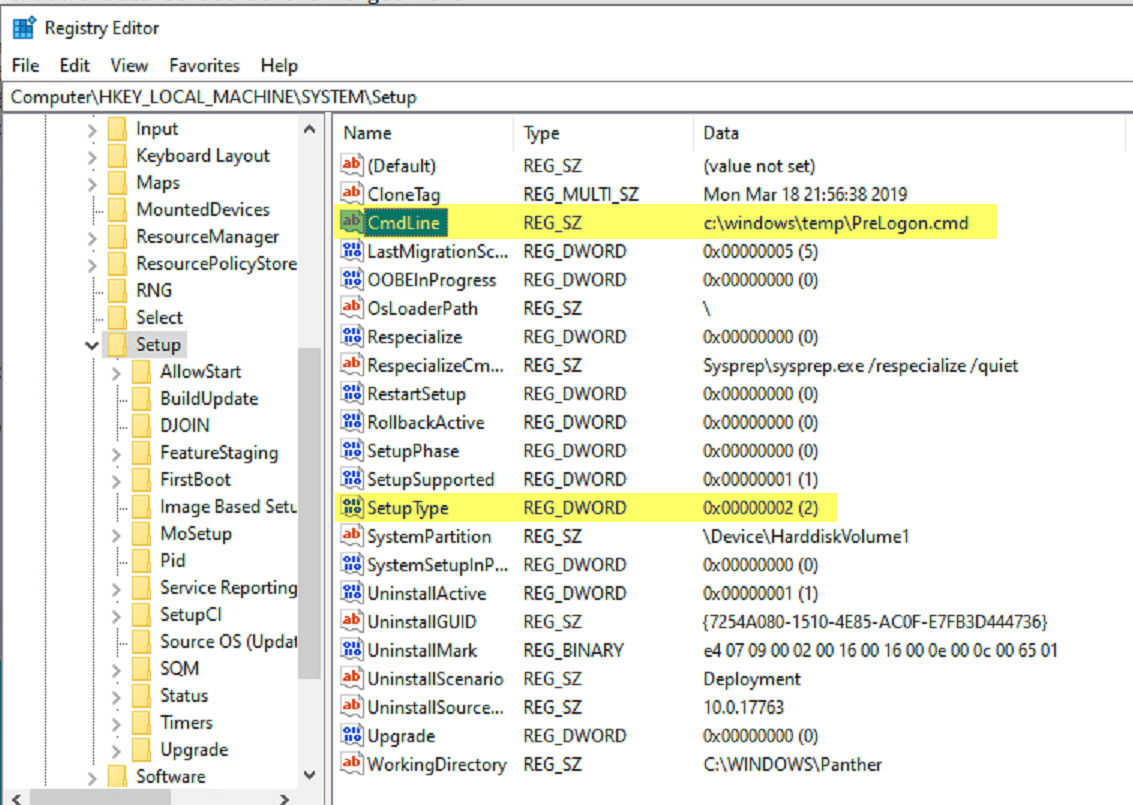Select the CmdLine string value icon
Image resolution: width=1133 pixels, height=805 pixels.
coord(352,223)
